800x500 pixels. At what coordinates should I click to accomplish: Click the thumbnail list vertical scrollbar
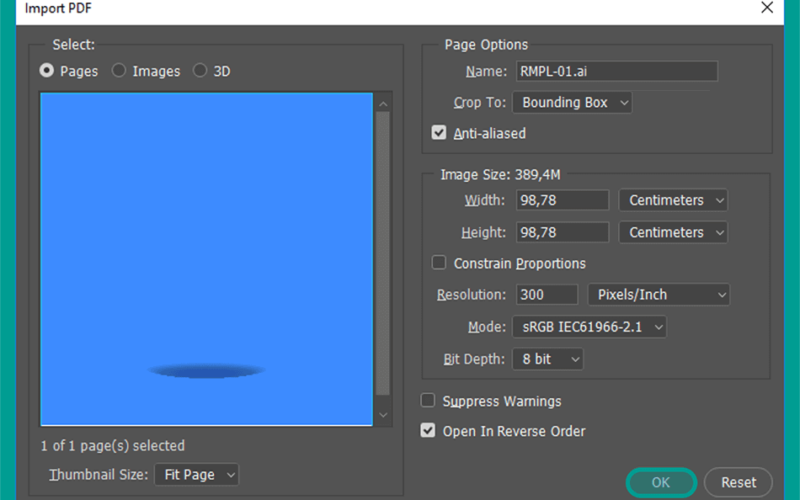tap(383, 253)
